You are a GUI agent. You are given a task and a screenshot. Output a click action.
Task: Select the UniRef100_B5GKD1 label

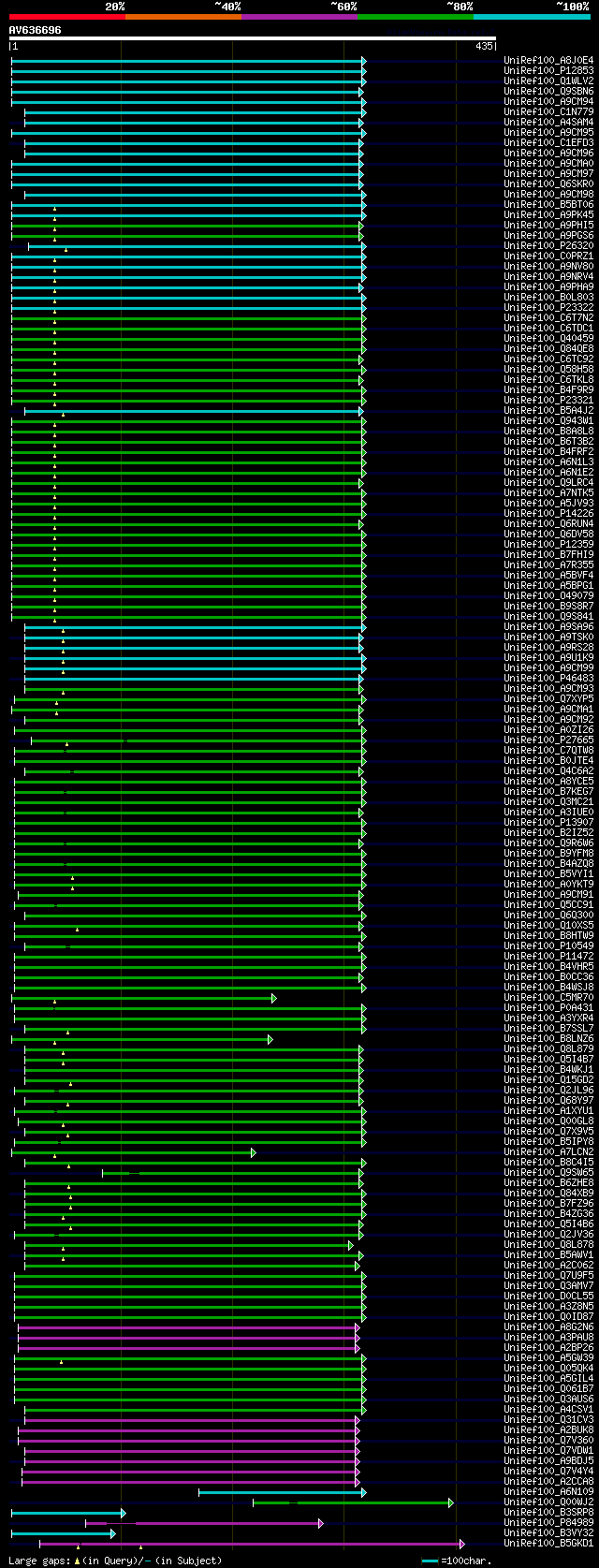click(548, 1543)
